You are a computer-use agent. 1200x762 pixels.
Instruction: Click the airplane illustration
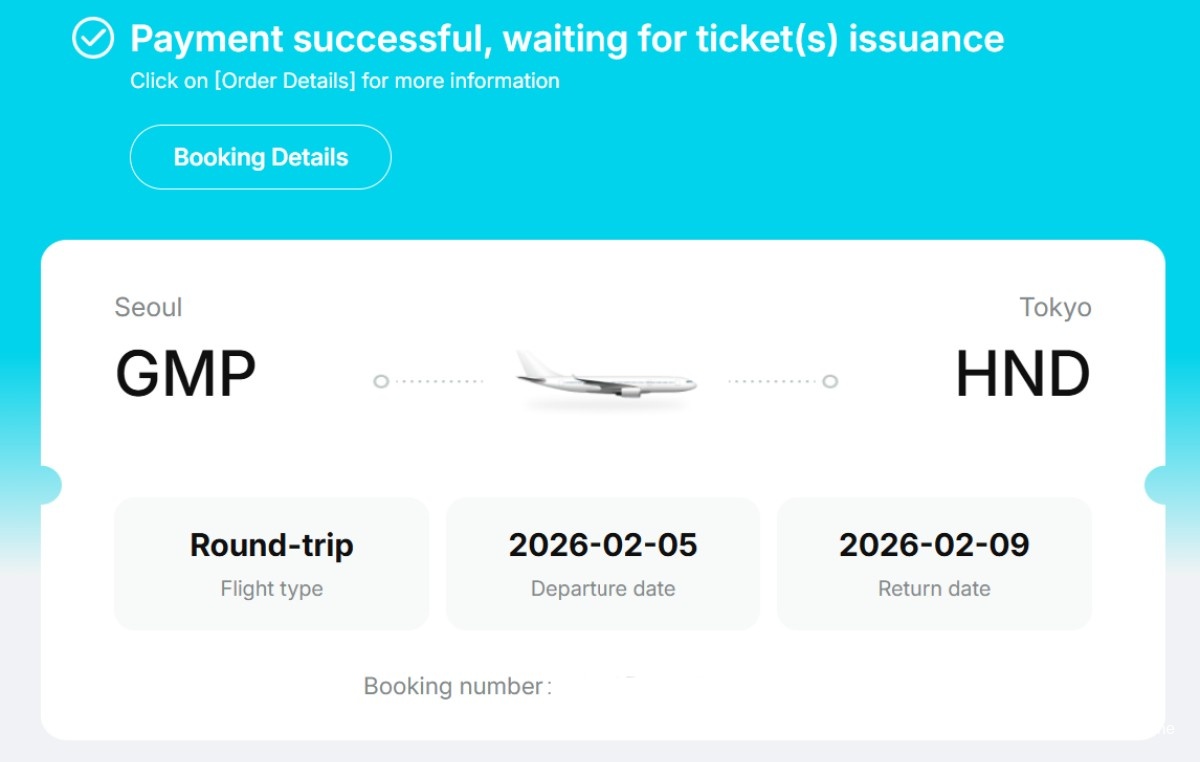(605, 381)
